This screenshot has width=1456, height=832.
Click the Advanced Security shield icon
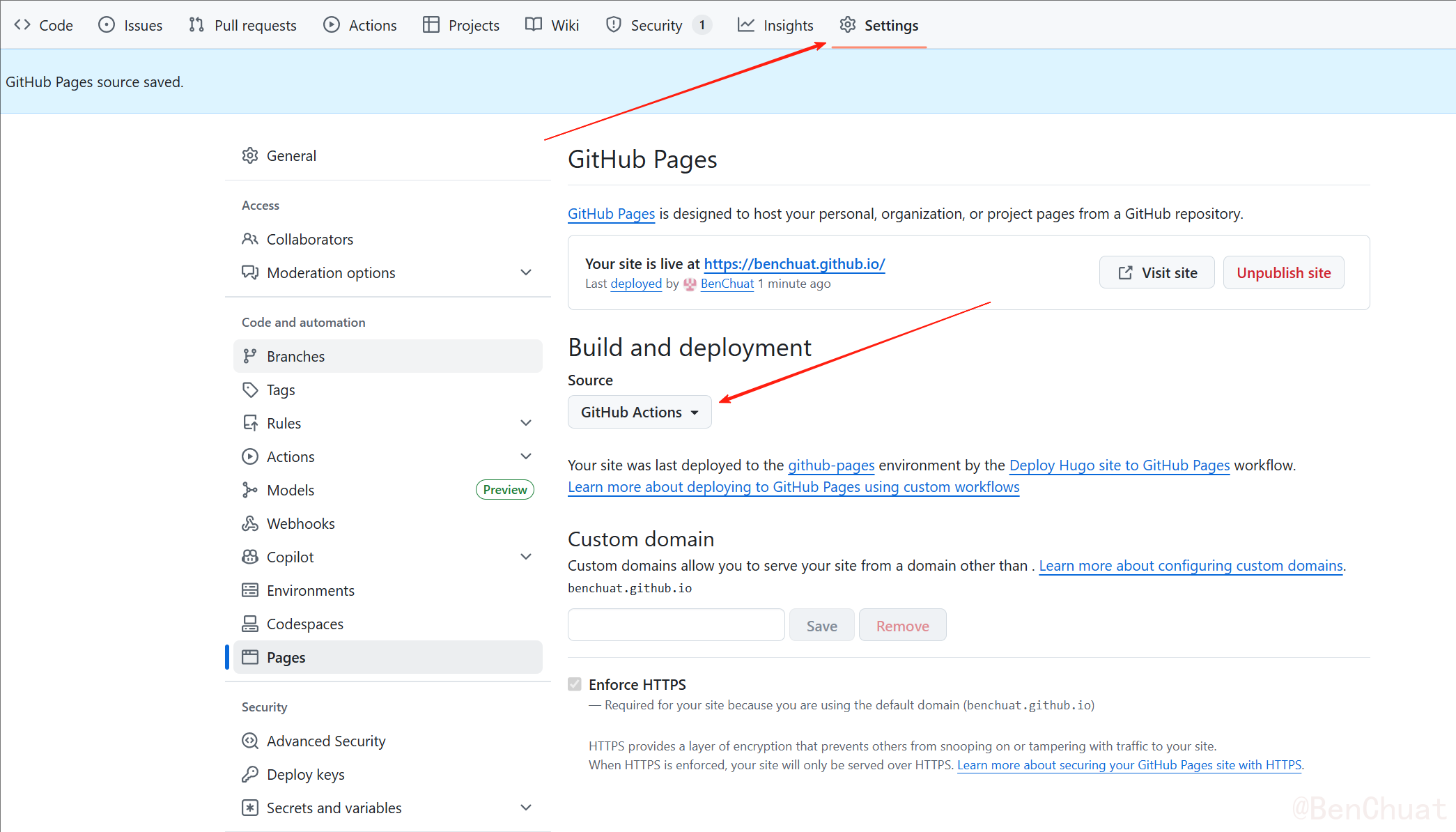(249, 741)
